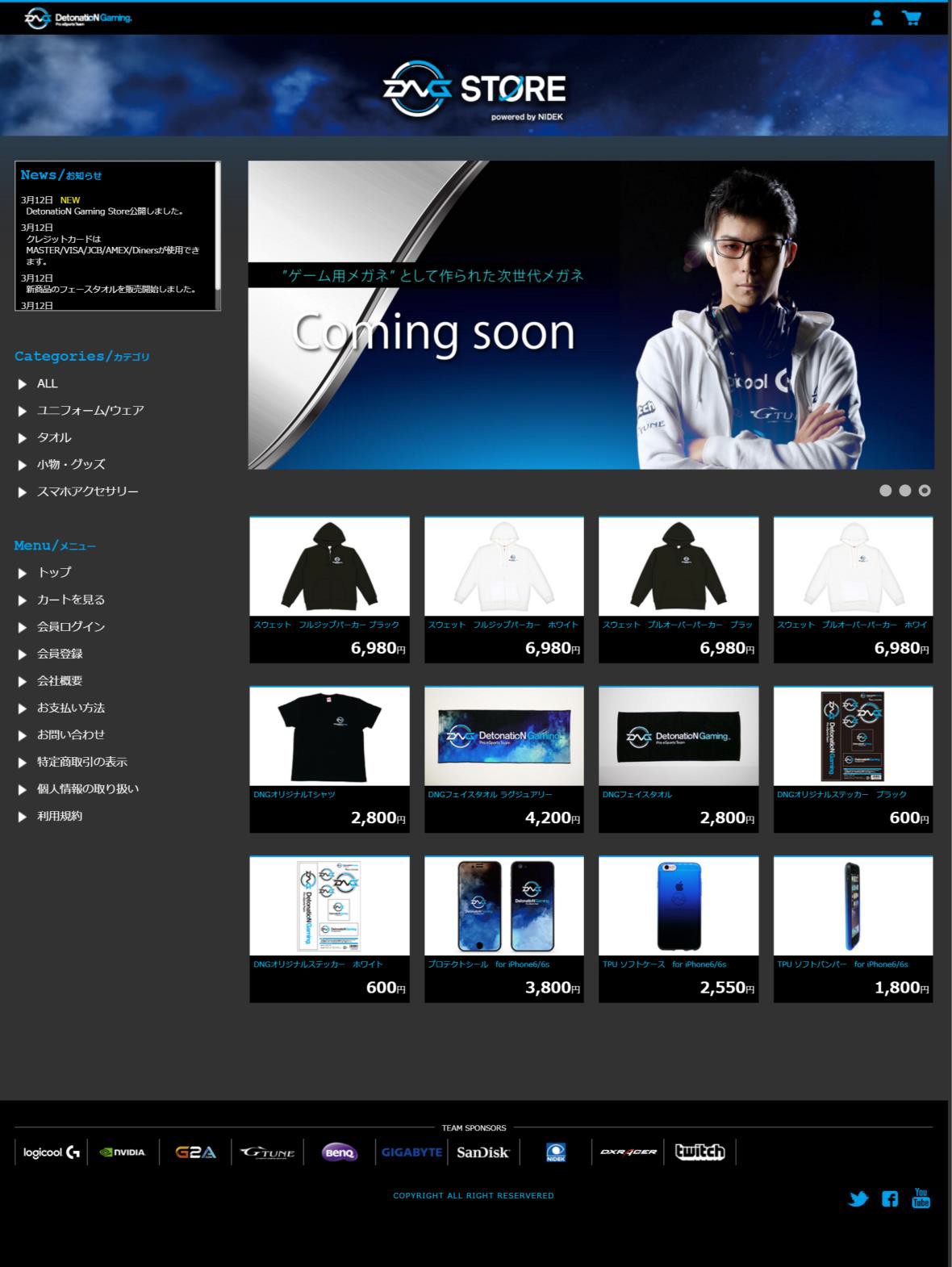Open the ALL category
952x1267 pixels.
click(x=47, y=384)
